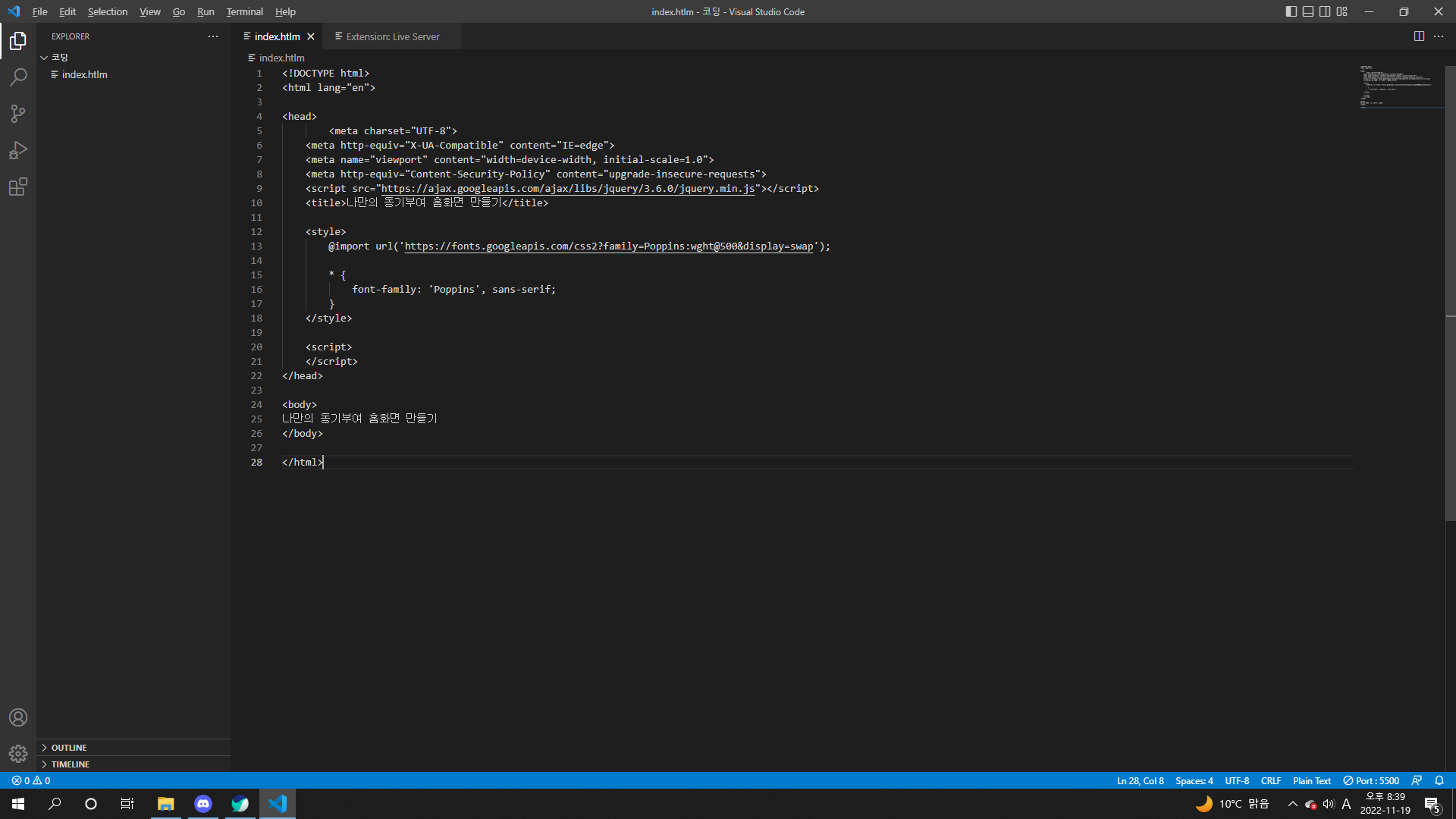The width and height of the screenshot is (1456, 819).
Task: Open Discord from the taskbar
Action: [x=202, y=804]
